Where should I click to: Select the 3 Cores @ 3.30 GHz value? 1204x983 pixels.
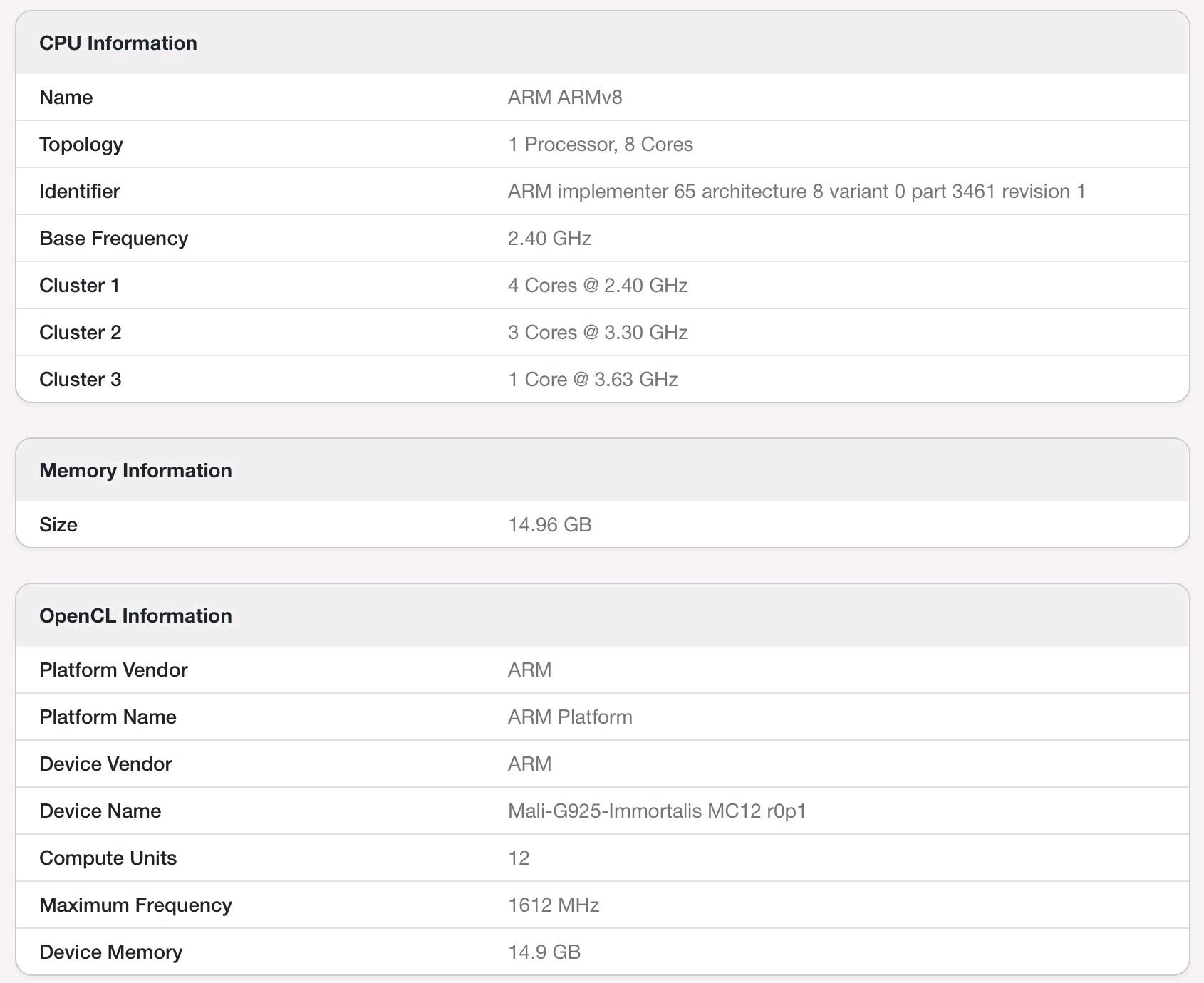598,332
